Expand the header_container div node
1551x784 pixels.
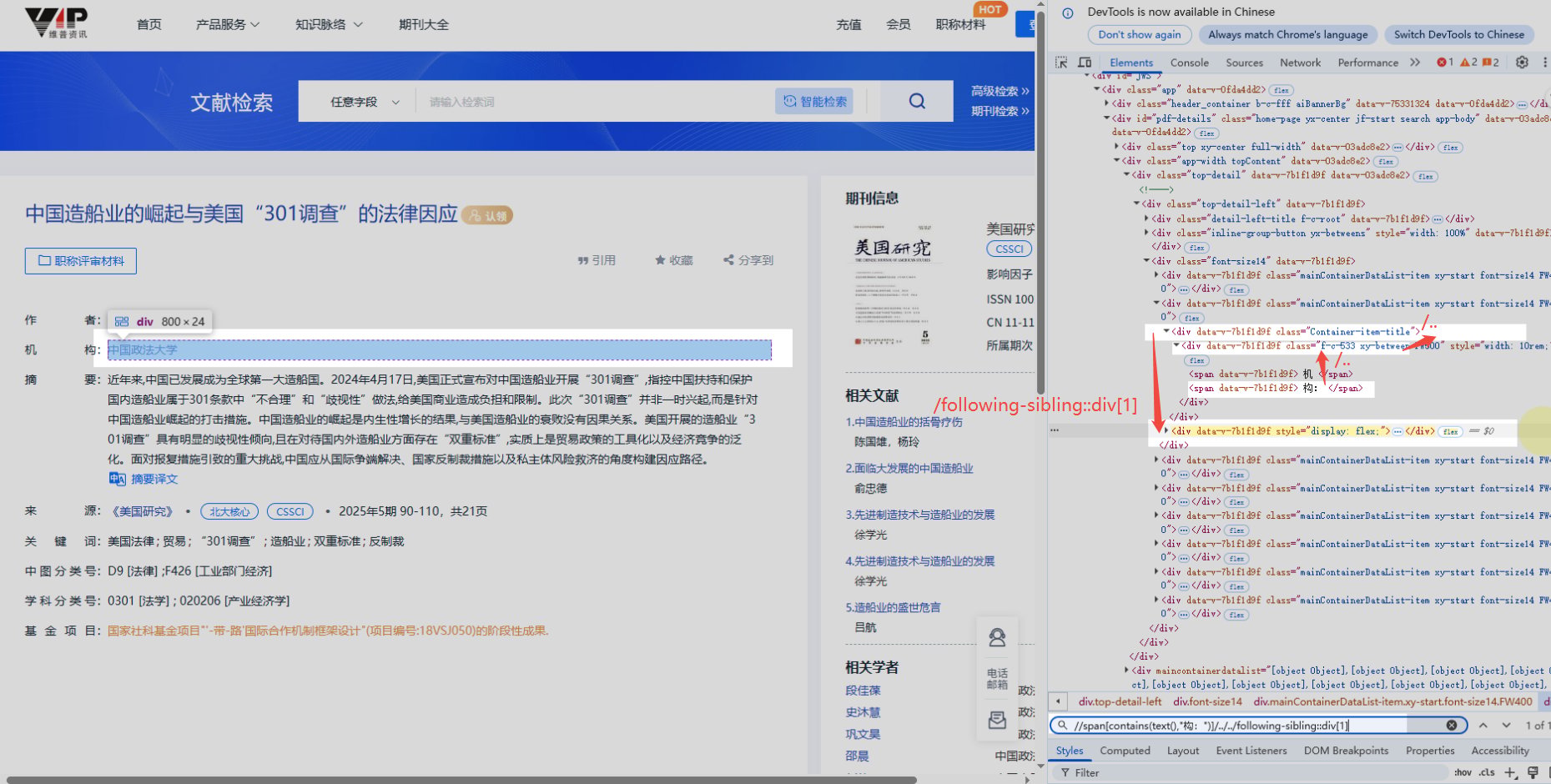pos(1106,103)
